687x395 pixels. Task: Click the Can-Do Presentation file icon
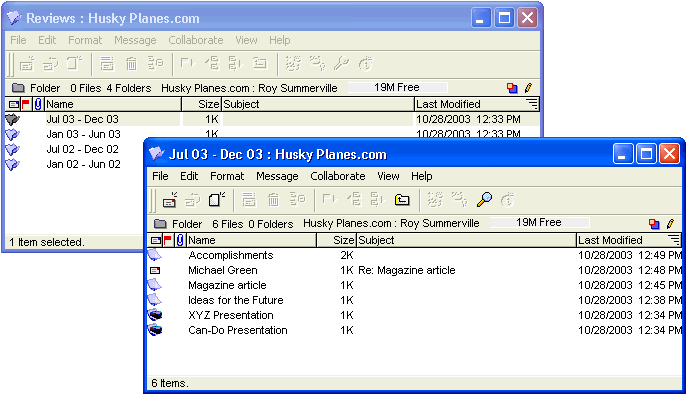coord(155,330)
